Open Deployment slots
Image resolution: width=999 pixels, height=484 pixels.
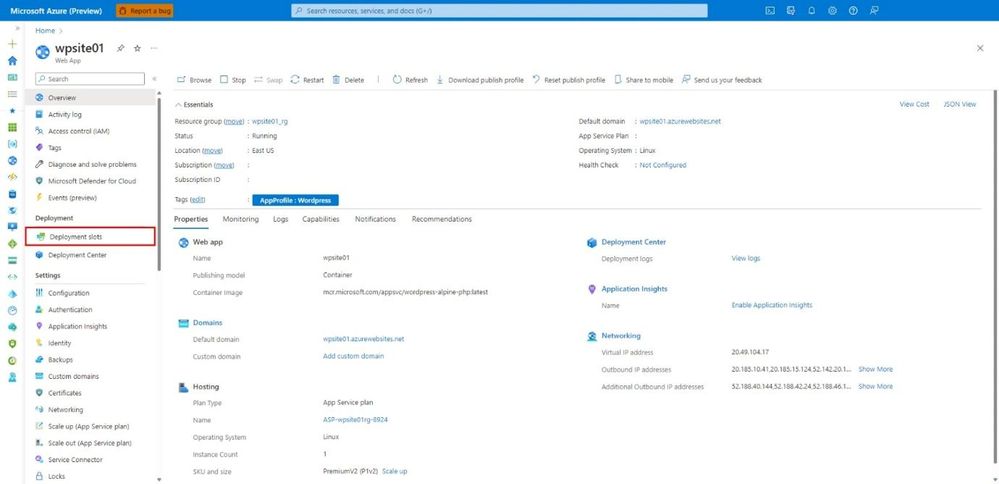point(90,237)
